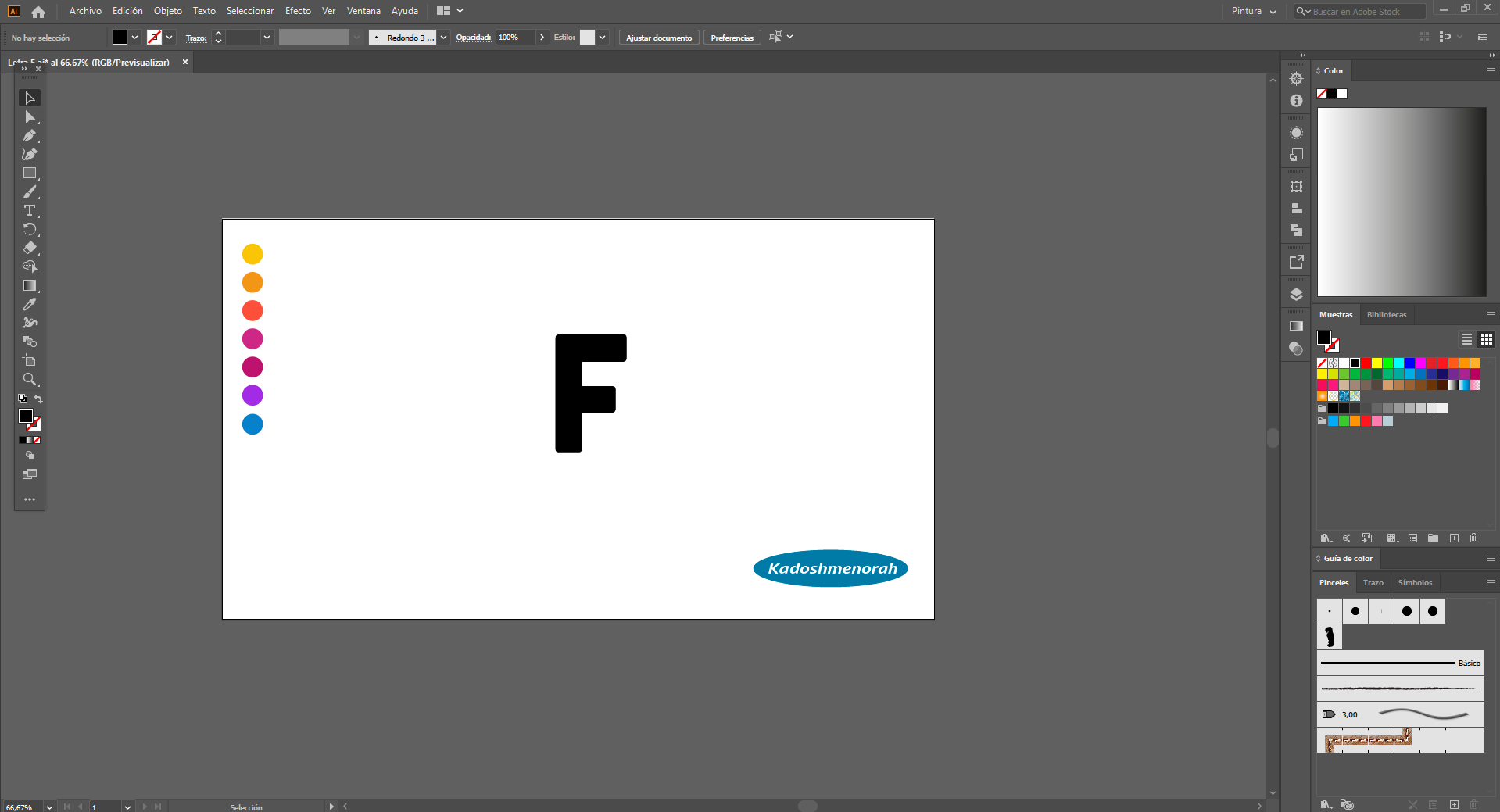Change screen mode in toolbar
Screen dimensions: 1500x812
(30, 474)
